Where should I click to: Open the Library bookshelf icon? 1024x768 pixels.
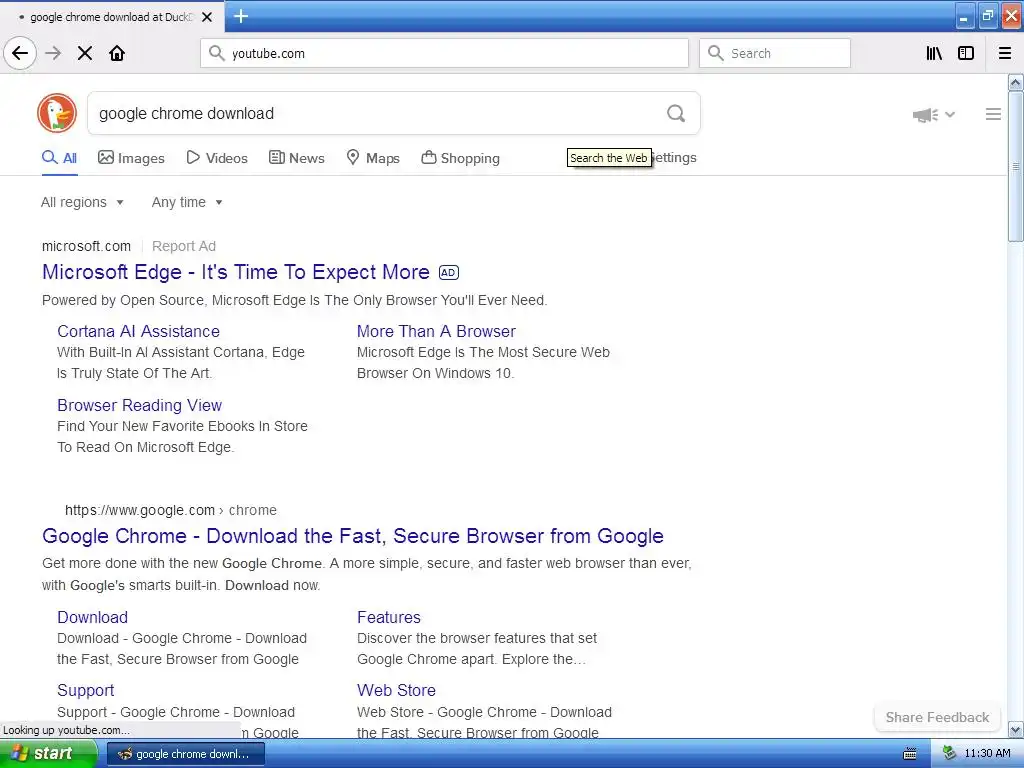tap(934, 53)
